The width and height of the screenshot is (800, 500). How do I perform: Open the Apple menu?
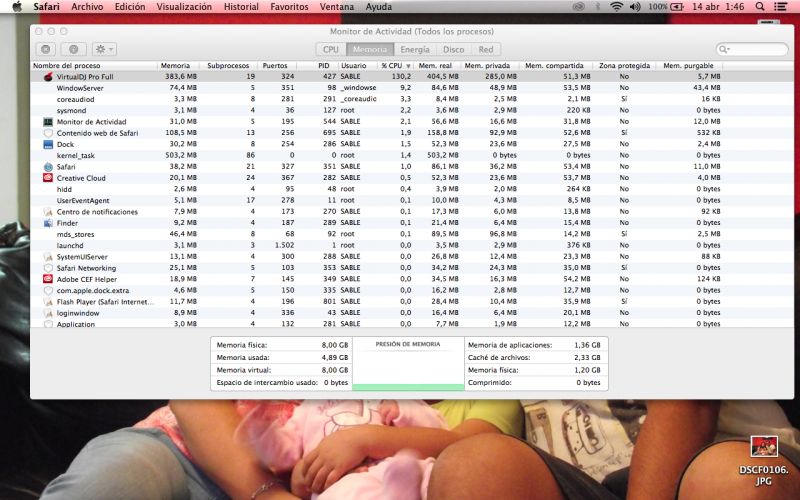coord(17,7)
